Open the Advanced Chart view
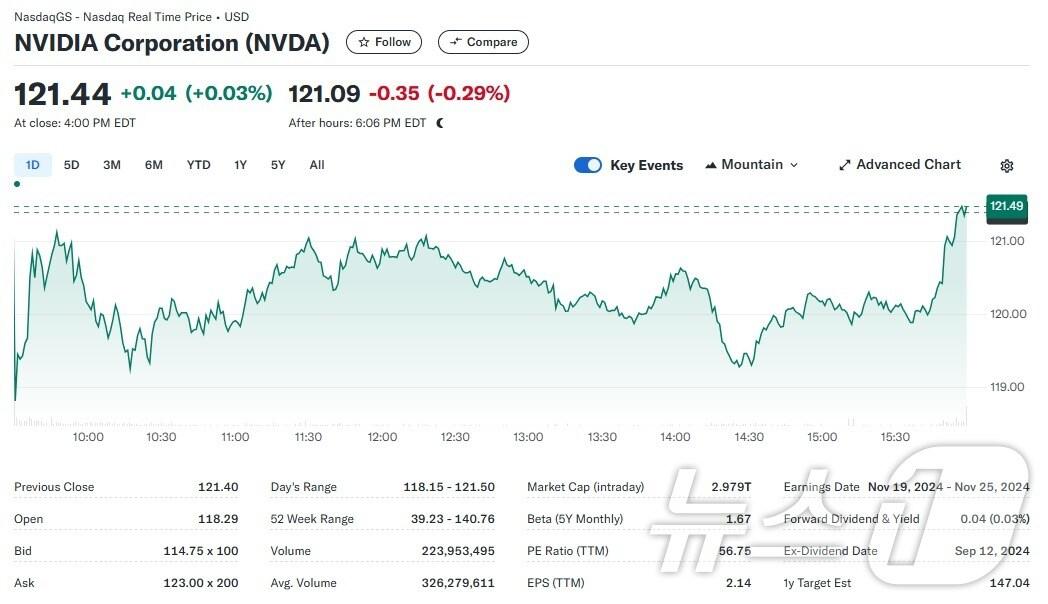This screenshot has width=1048, height=604. [x=899, y=165]
